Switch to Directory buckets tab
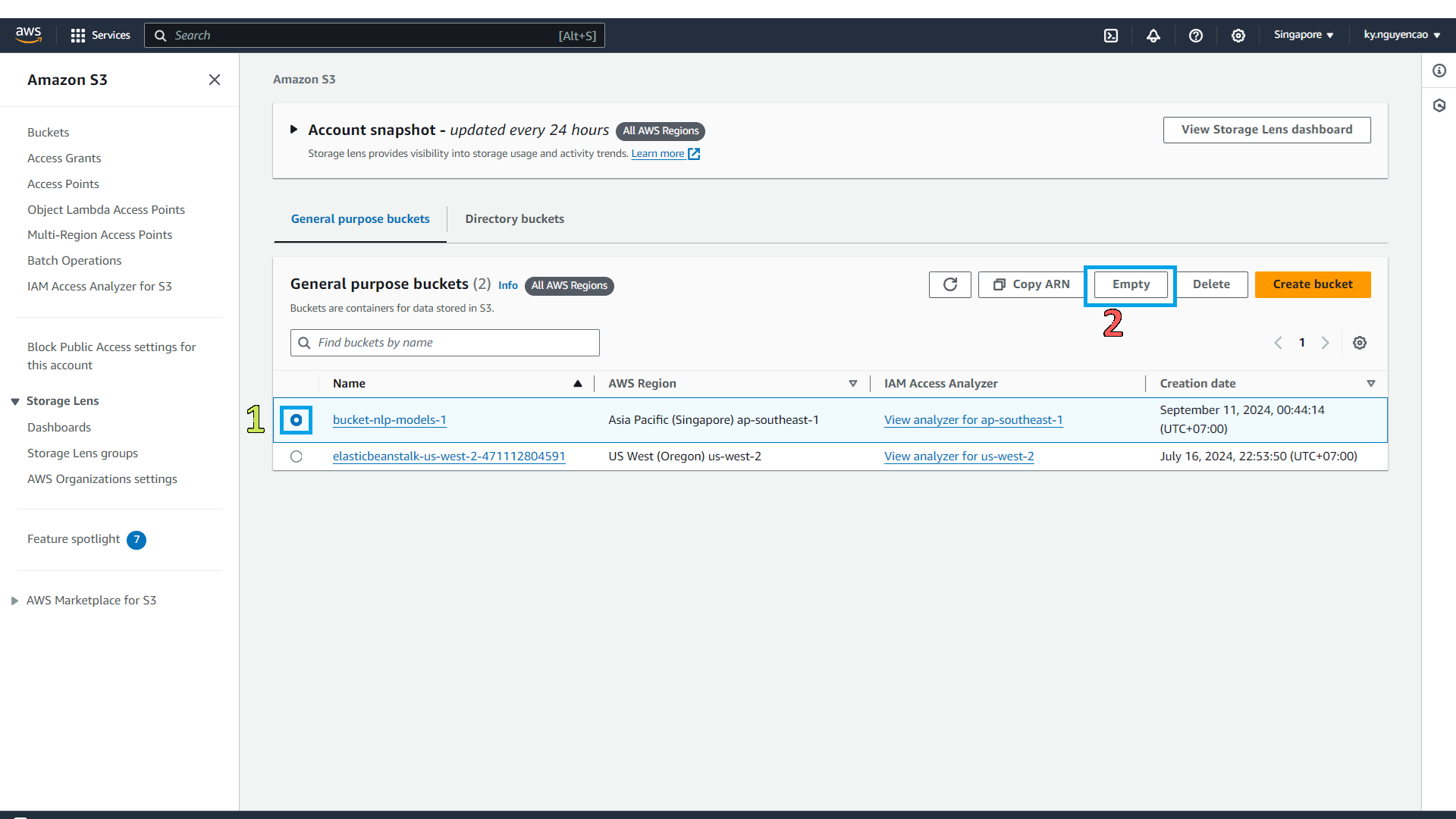The height and width of the screenshot is (819, 1456). (515, 219)
